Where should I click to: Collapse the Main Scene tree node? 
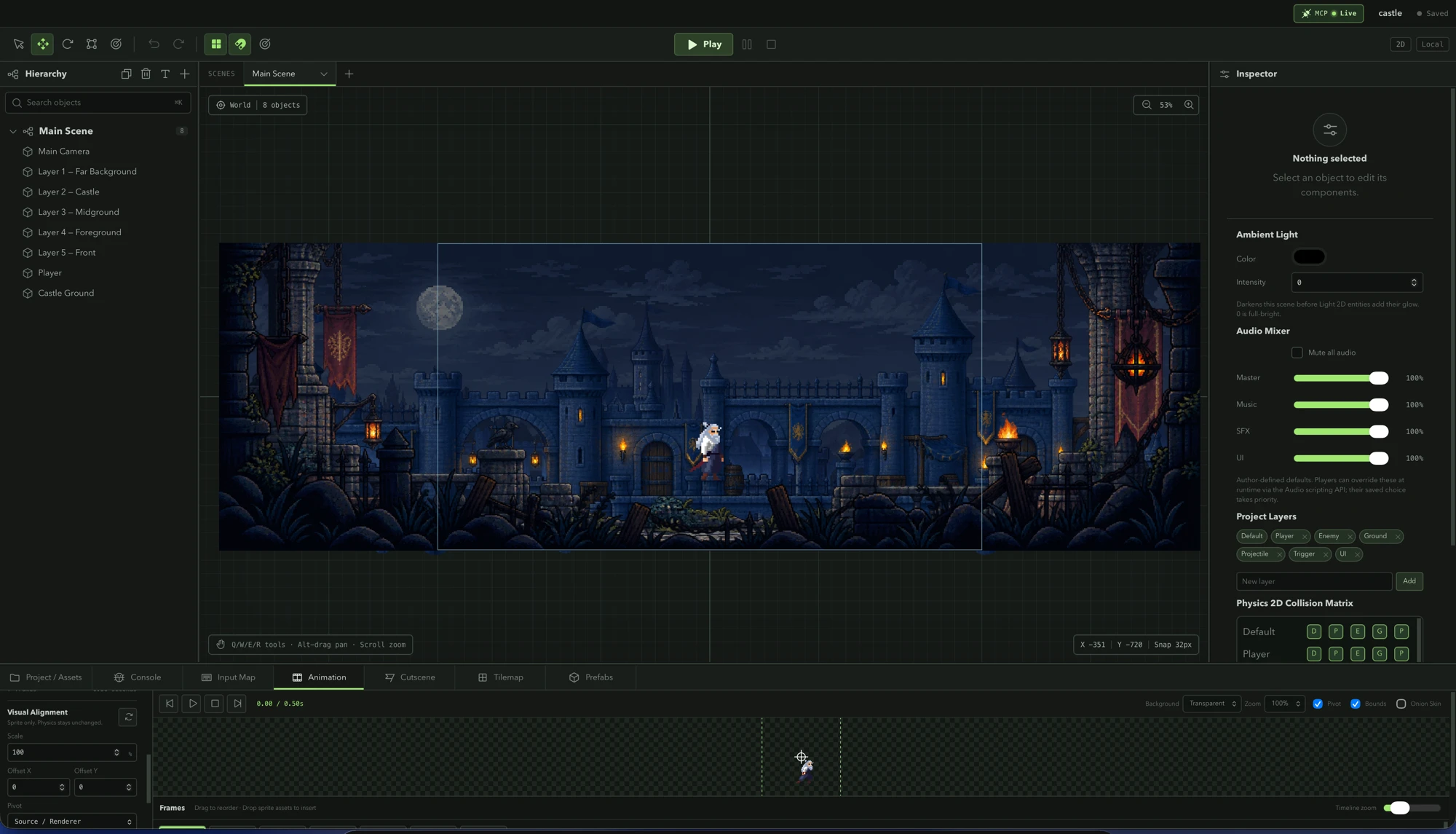[13, 131]
